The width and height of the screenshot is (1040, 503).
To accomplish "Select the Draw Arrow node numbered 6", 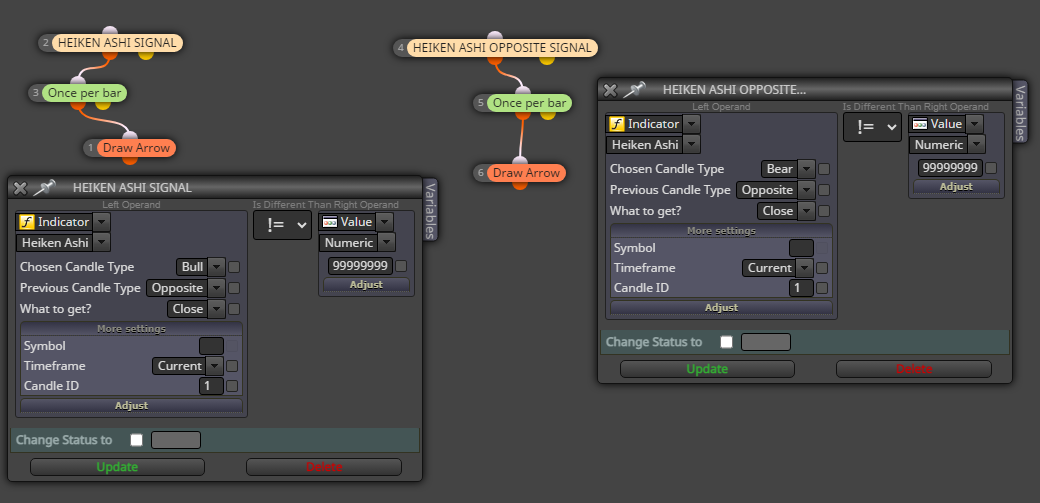I will 526,173.
